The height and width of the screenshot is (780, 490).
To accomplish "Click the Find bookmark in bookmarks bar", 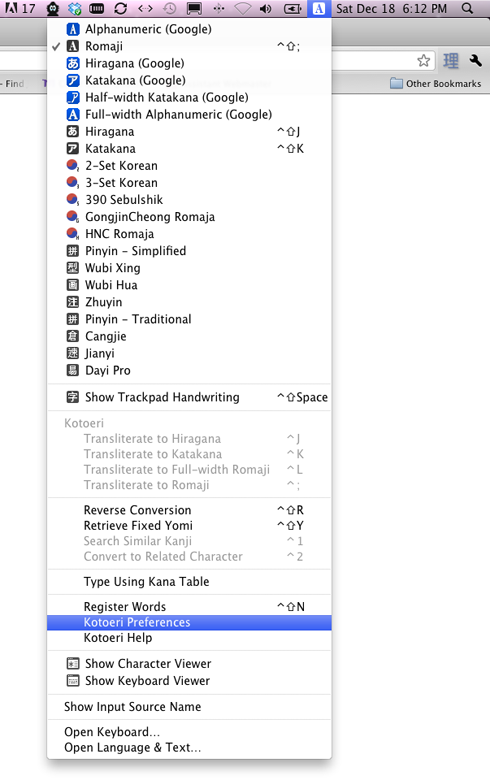I will click(x=13, y=84).
